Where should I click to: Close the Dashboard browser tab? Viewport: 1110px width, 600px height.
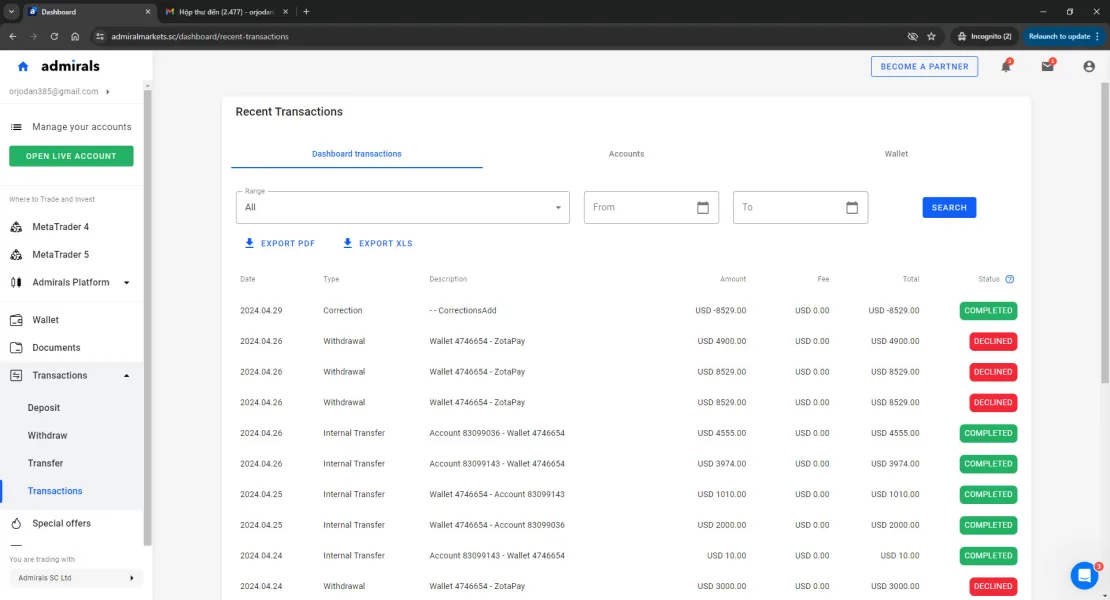click(x=147, y=11)
